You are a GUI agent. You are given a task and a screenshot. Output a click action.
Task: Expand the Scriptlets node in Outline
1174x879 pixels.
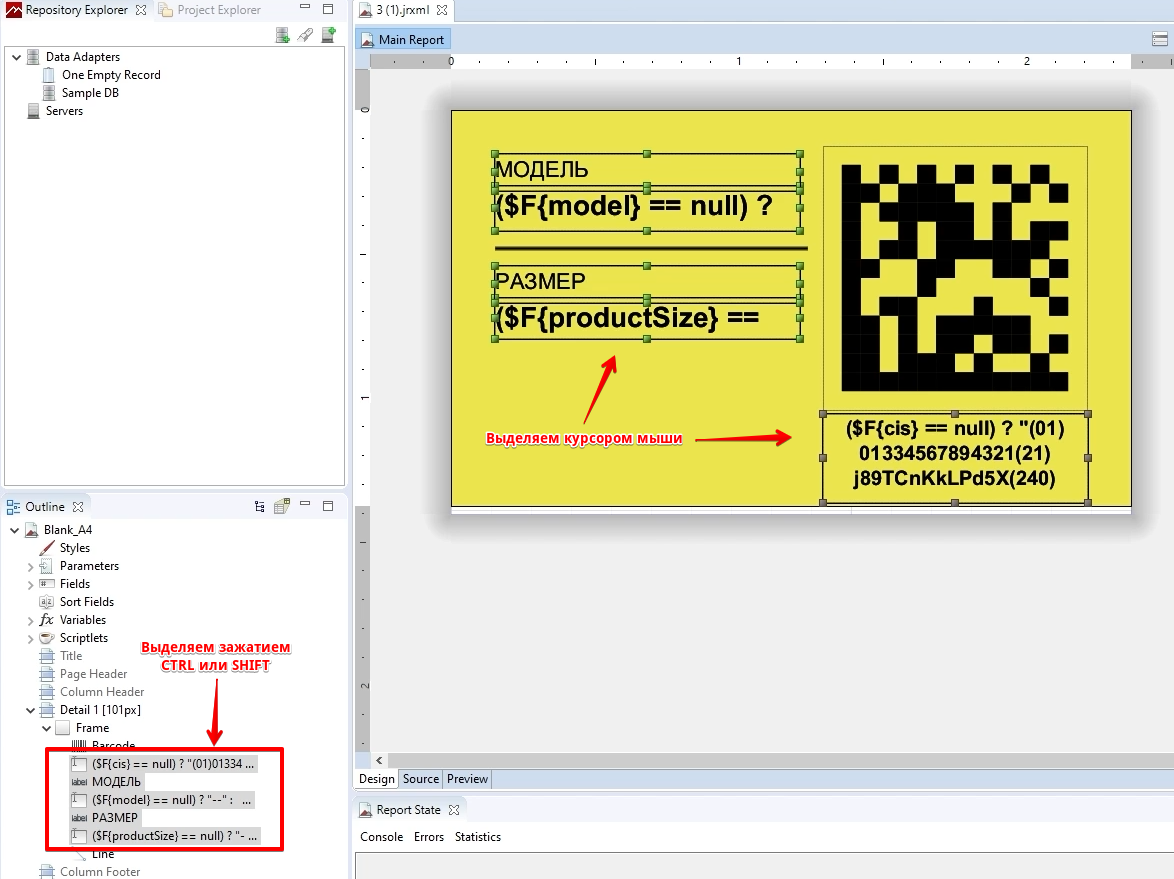tap(31, 639)
